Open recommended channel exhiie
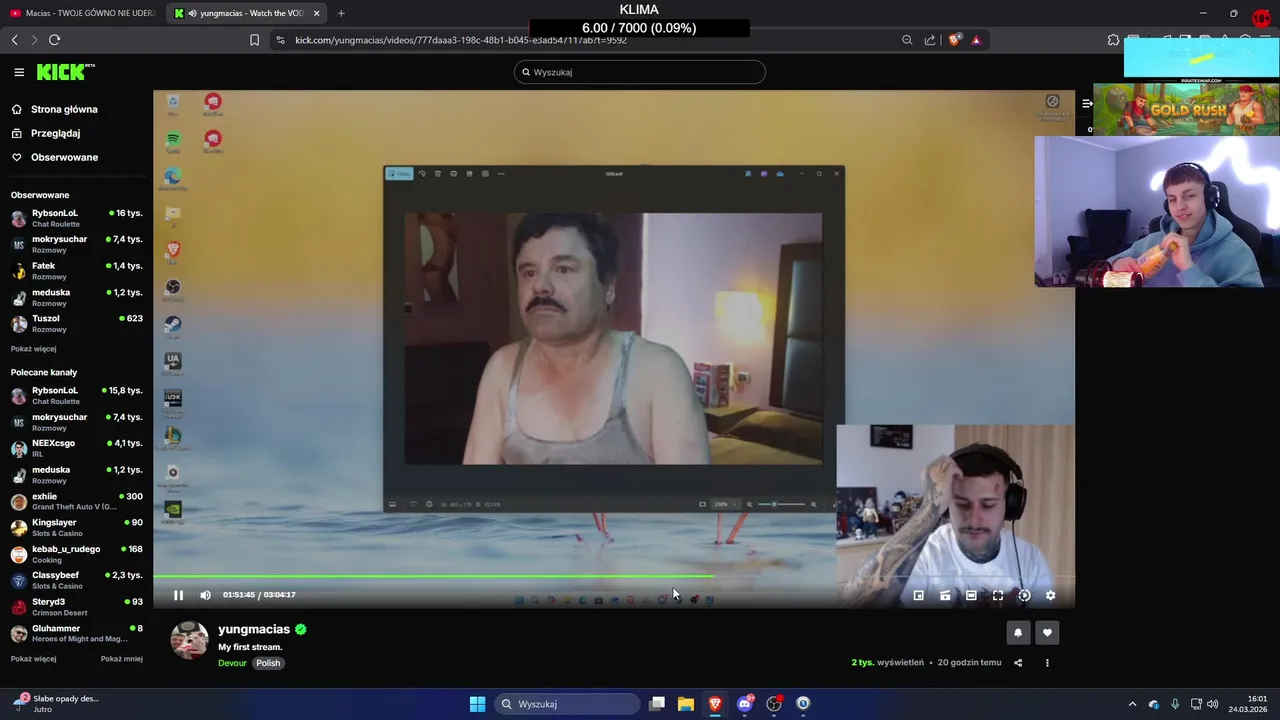1280x720 pixels. point(76,501)
